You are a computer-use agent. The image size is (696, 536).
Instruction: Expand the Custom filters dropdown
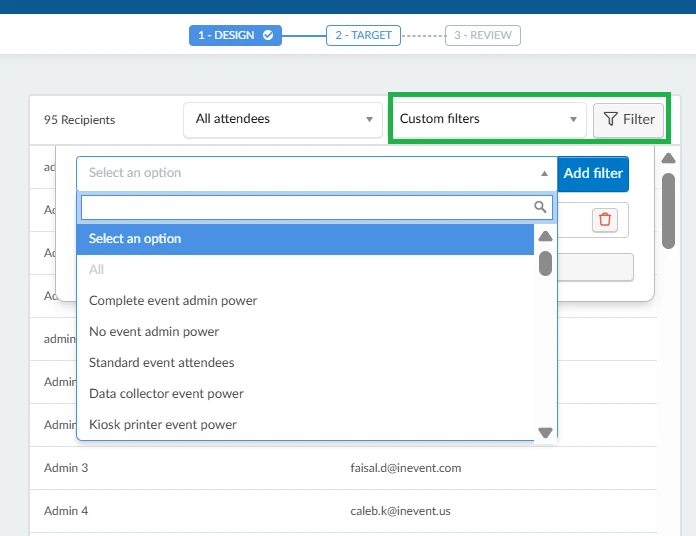[489, 119]
